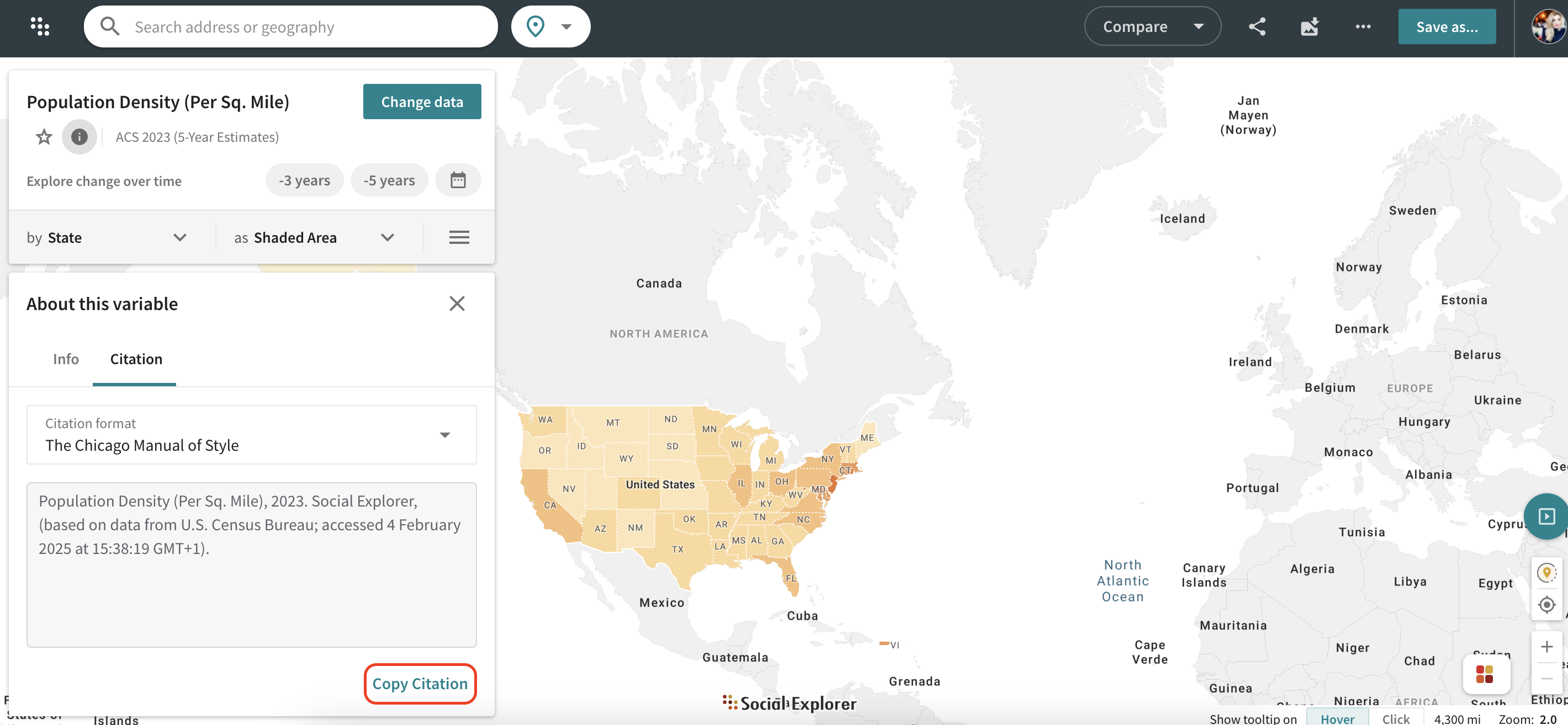
Task: Click the -5 years time change control
Action: [389, 179]
